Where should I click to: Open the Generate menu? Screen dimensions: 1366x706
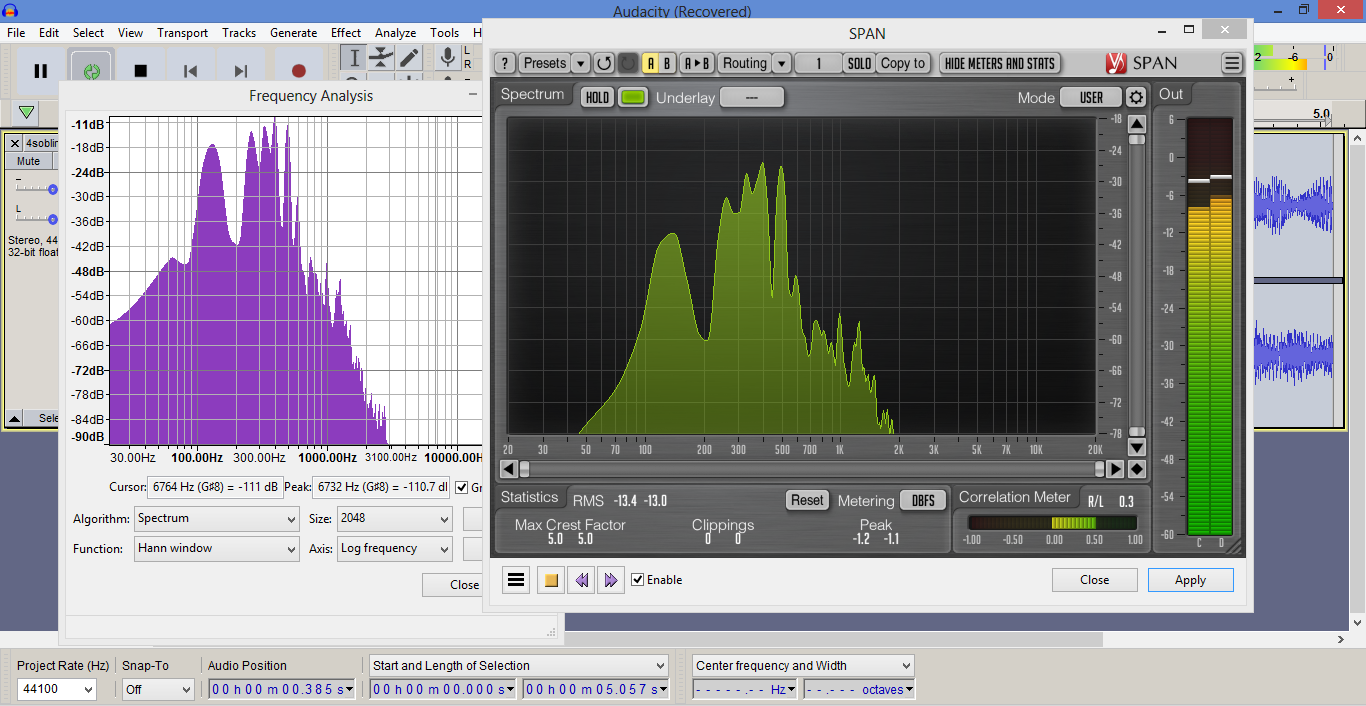click(293, 33)
